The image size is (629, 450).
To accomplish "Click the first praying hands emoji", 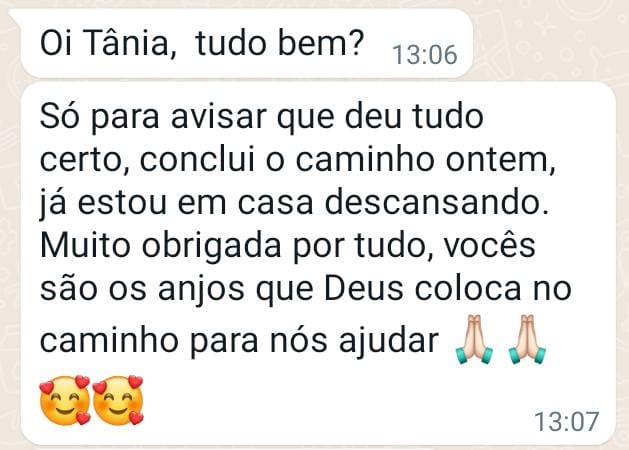I will tap(474, 340).
